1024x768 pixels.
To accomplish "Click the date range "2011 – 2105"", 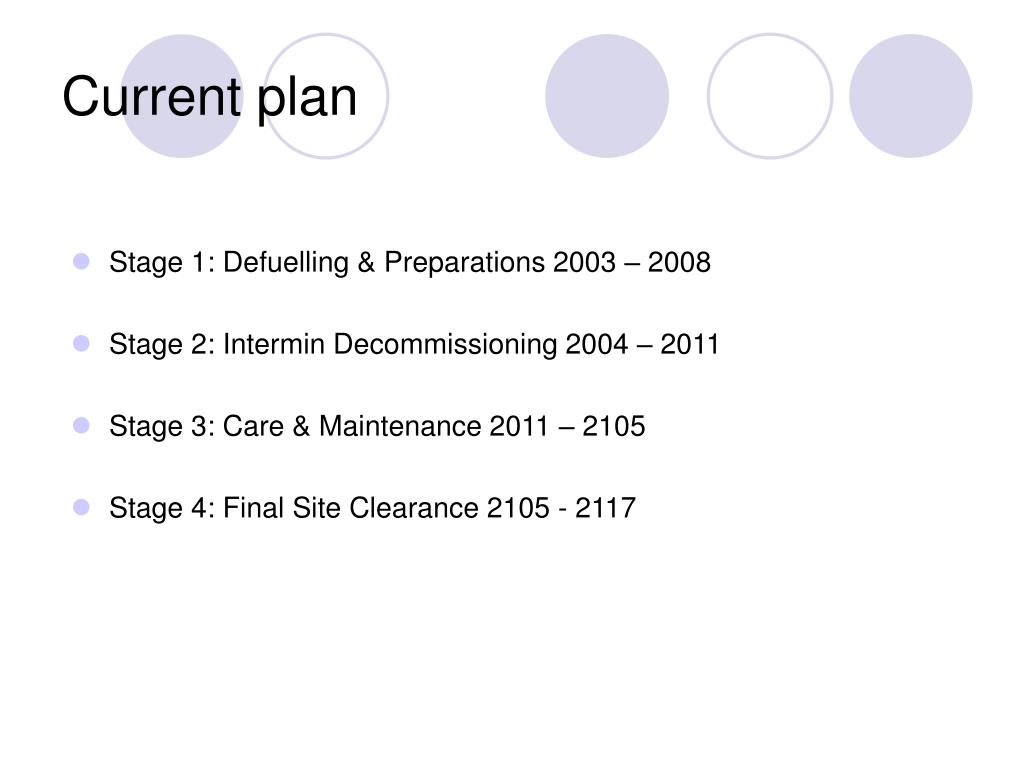I will (x=567, y=426).
